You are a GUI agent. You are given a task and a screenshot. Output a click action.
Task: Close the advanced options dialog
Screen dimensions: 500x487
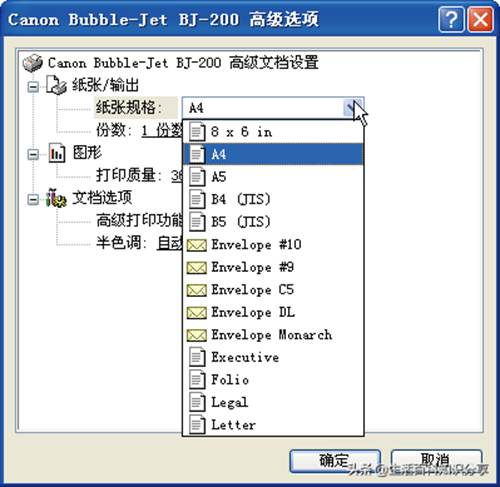click(480, 20)
